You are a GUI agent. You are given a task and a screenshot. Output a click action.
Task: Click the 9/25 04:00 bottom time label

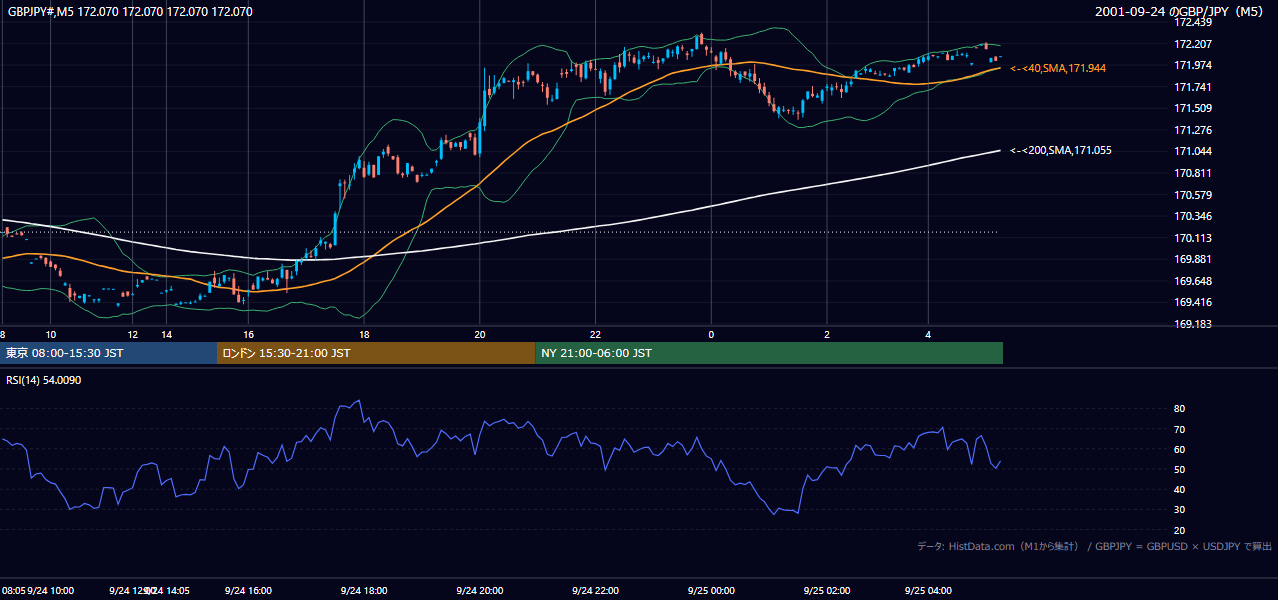click(x=928, y=591)
